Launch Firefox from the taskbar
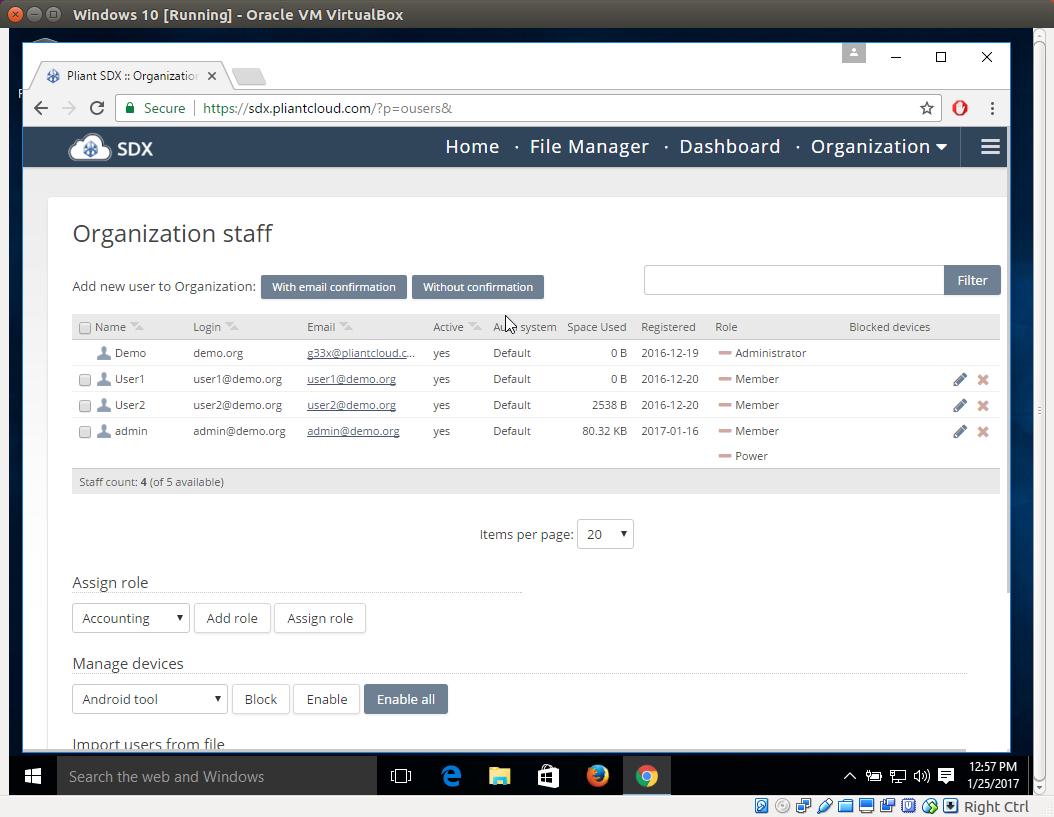The height and width of the screenshot is (817, 1054). pyautogui.click(x=598, y=777)
